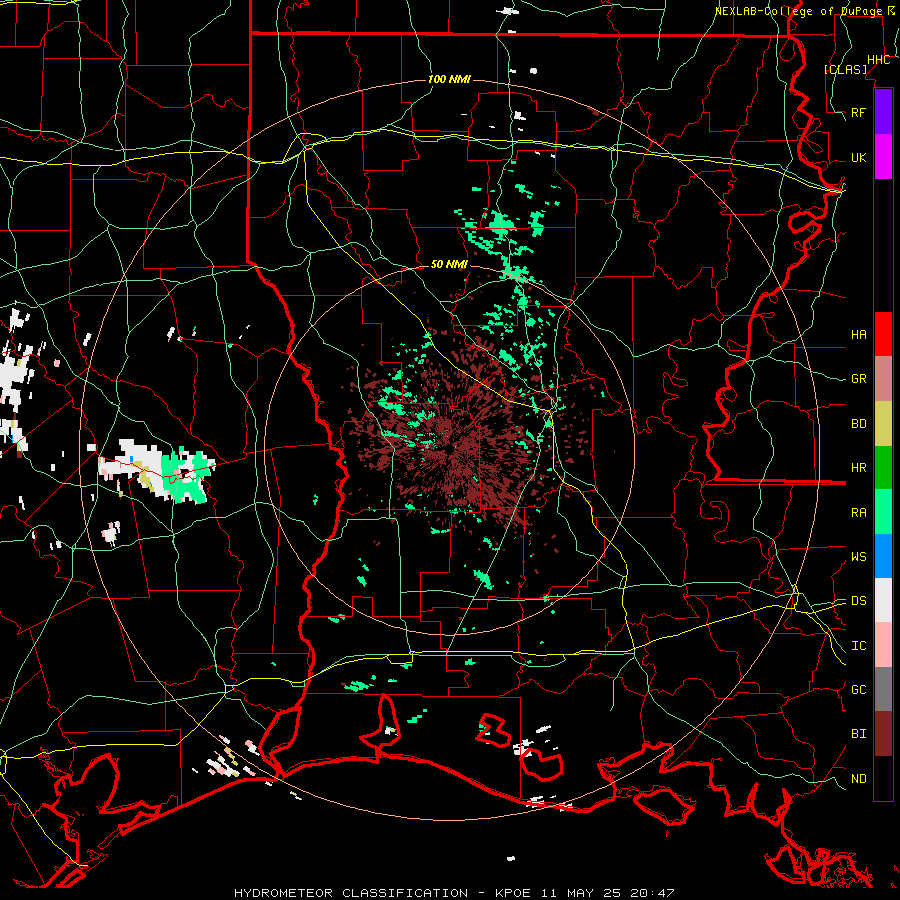
Task: Click the 'WS' legend label
Action: tap(859, 556)
